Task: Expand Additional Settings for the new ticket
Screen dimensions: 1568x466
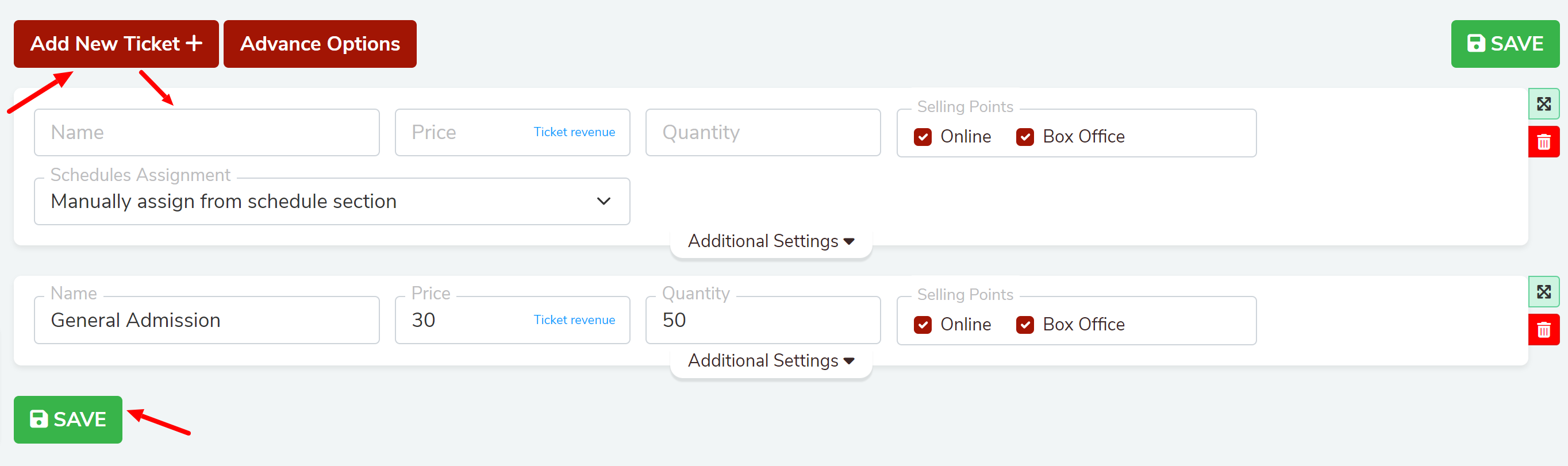Action: tap(771, 241)
